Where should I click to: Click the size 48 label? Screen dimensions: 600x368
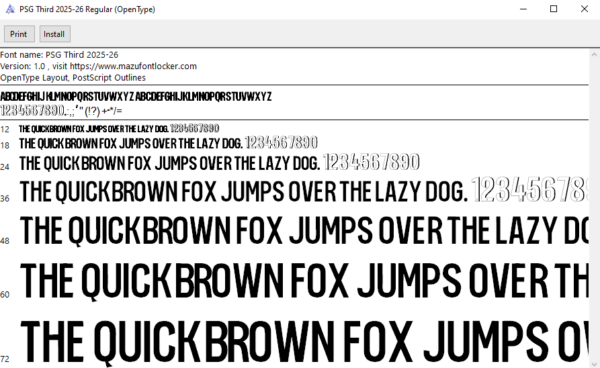[5, 241]
